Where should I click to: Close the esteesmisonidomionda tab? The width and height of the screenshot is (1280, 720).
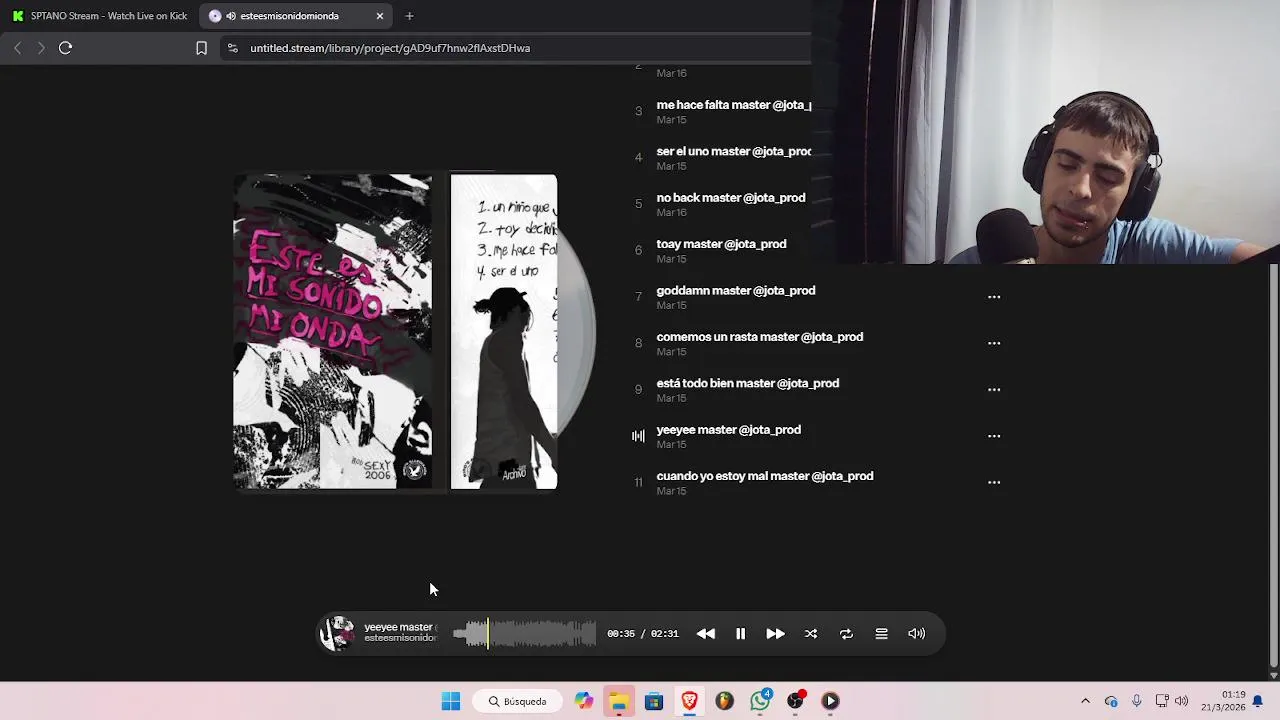click(x=380, y=16)
